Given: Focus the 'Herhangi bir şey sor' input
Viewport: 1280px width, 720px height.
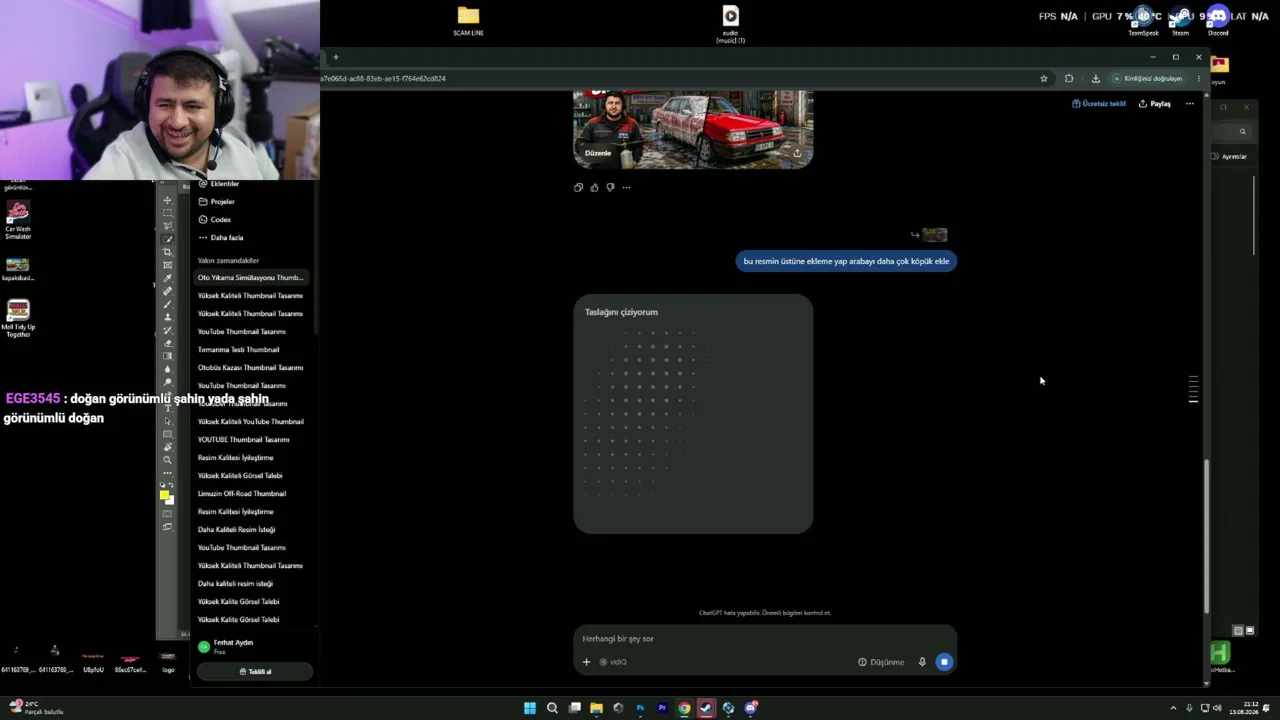Looking at the screenshot, I should tap(765, 638).
